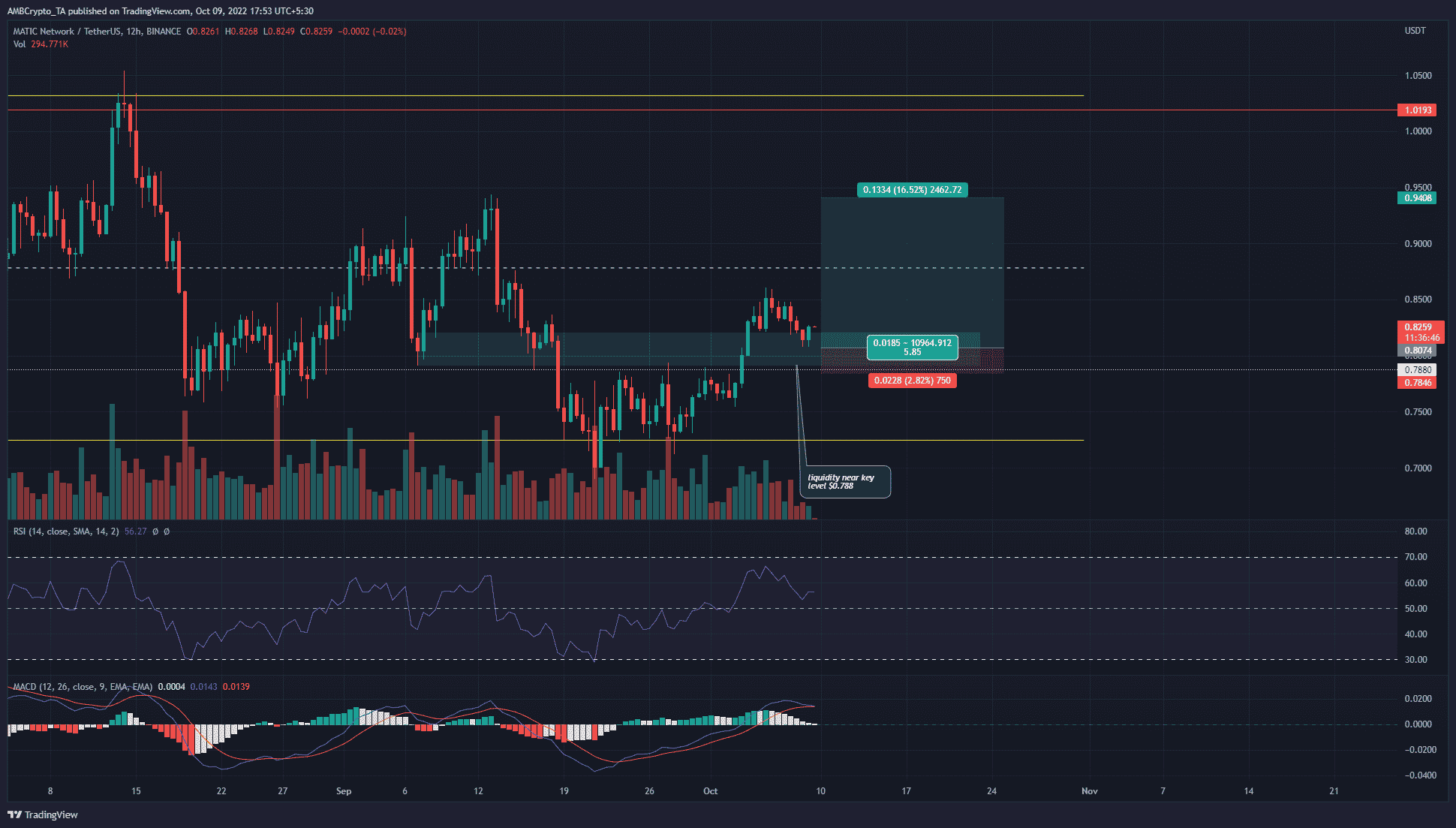Click the red stop-loss zone of long position
This screenshot has height=828, width=1456.
pyautogui.click(x=912, y=361)
